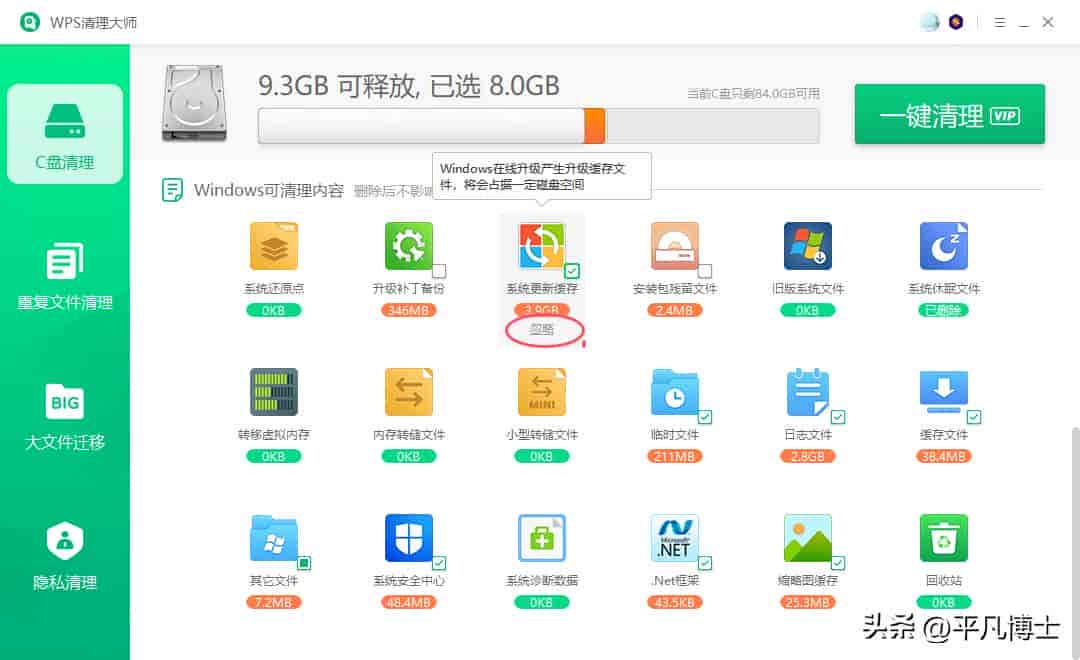This screenshot has height=660, width=1080.
Task: Select the .Net框架 icon
Action: pos(674,538)
